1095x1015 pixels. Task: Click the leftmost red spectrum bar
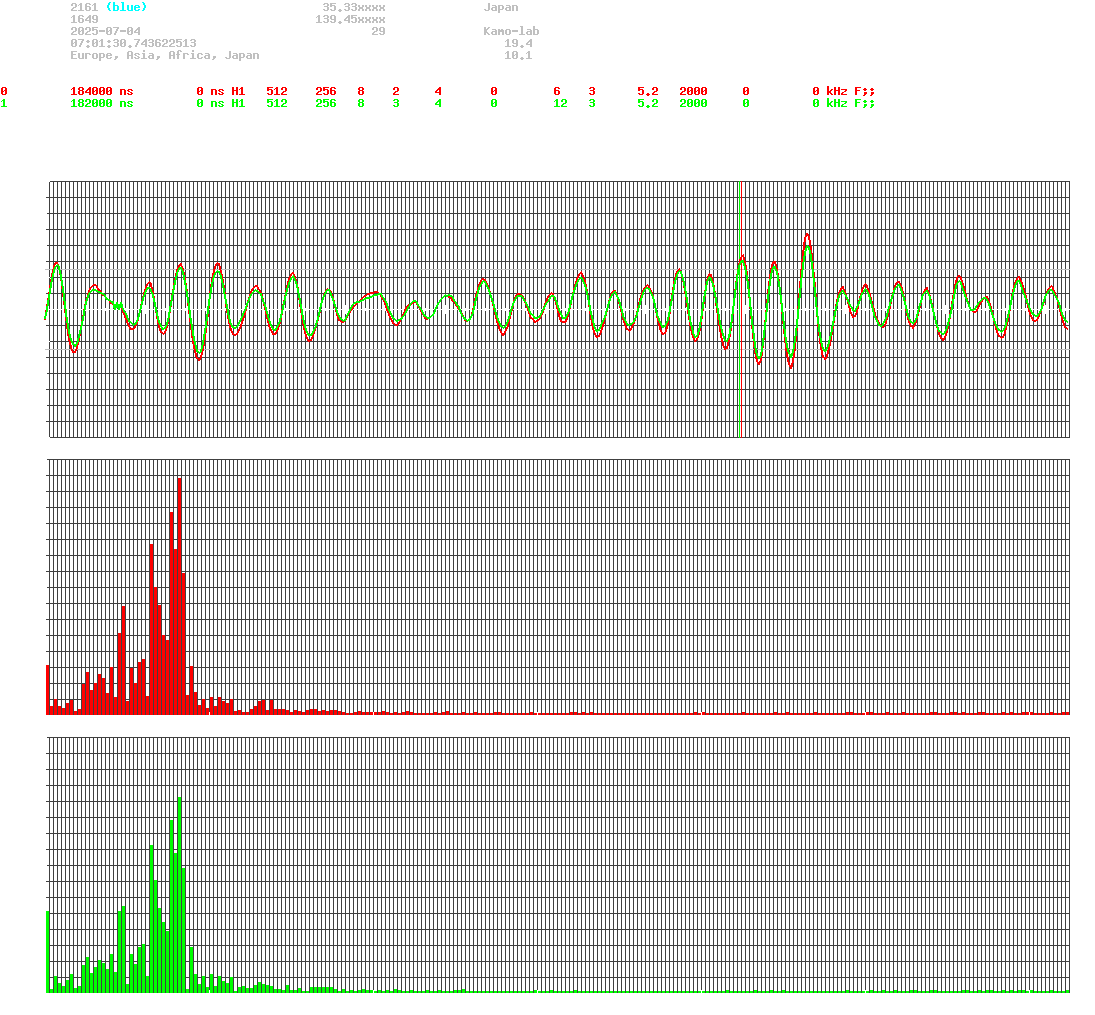48,690
